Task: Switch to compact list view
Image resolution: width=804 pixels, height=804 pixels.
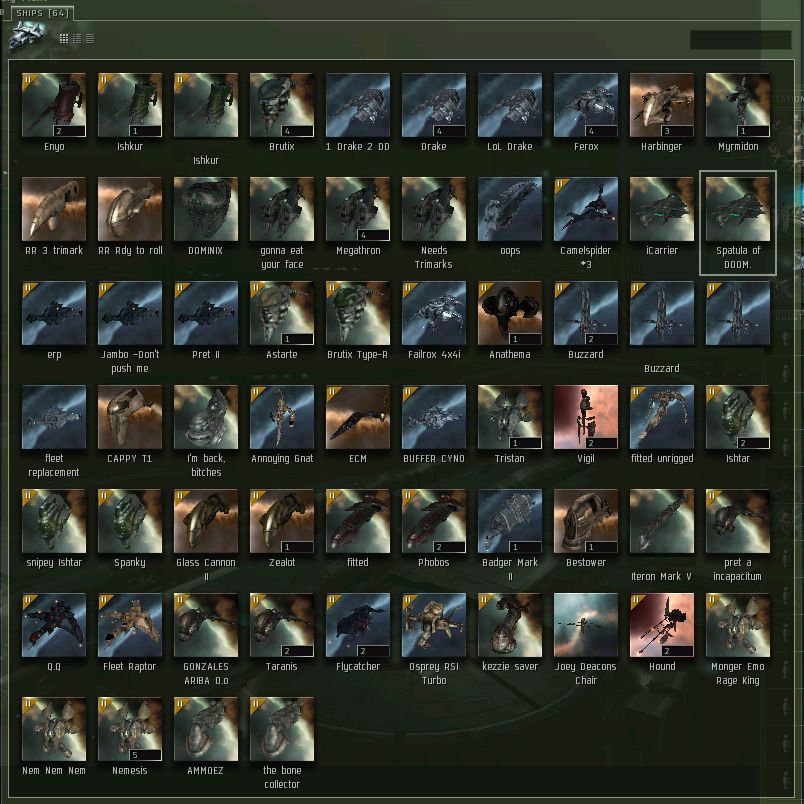Action: (x=90, y=38)
